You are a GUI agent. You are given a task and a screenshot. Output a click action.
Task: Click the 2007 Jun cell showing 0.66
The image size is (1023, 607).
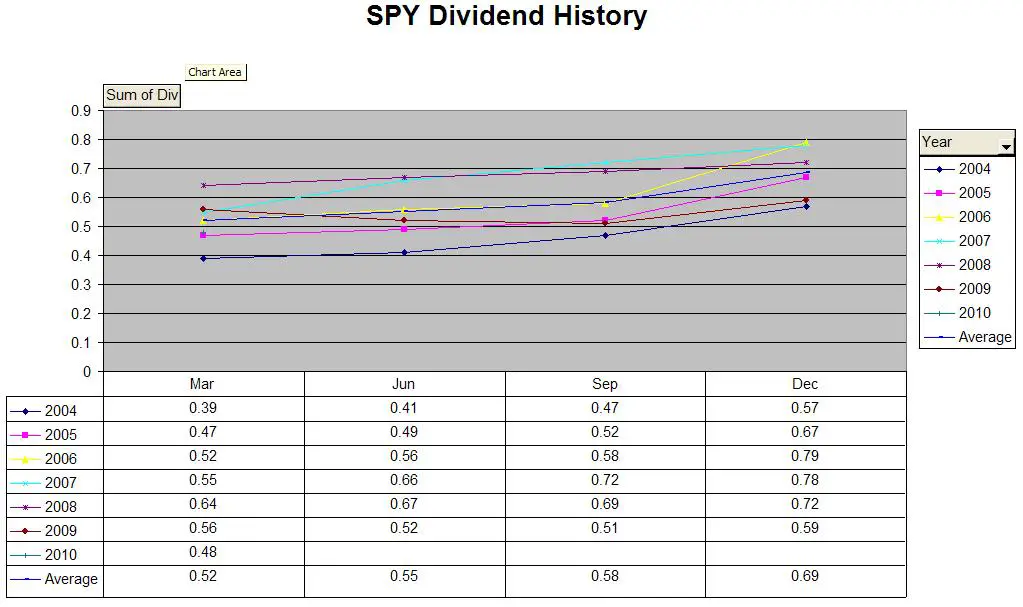pos(404,480)
